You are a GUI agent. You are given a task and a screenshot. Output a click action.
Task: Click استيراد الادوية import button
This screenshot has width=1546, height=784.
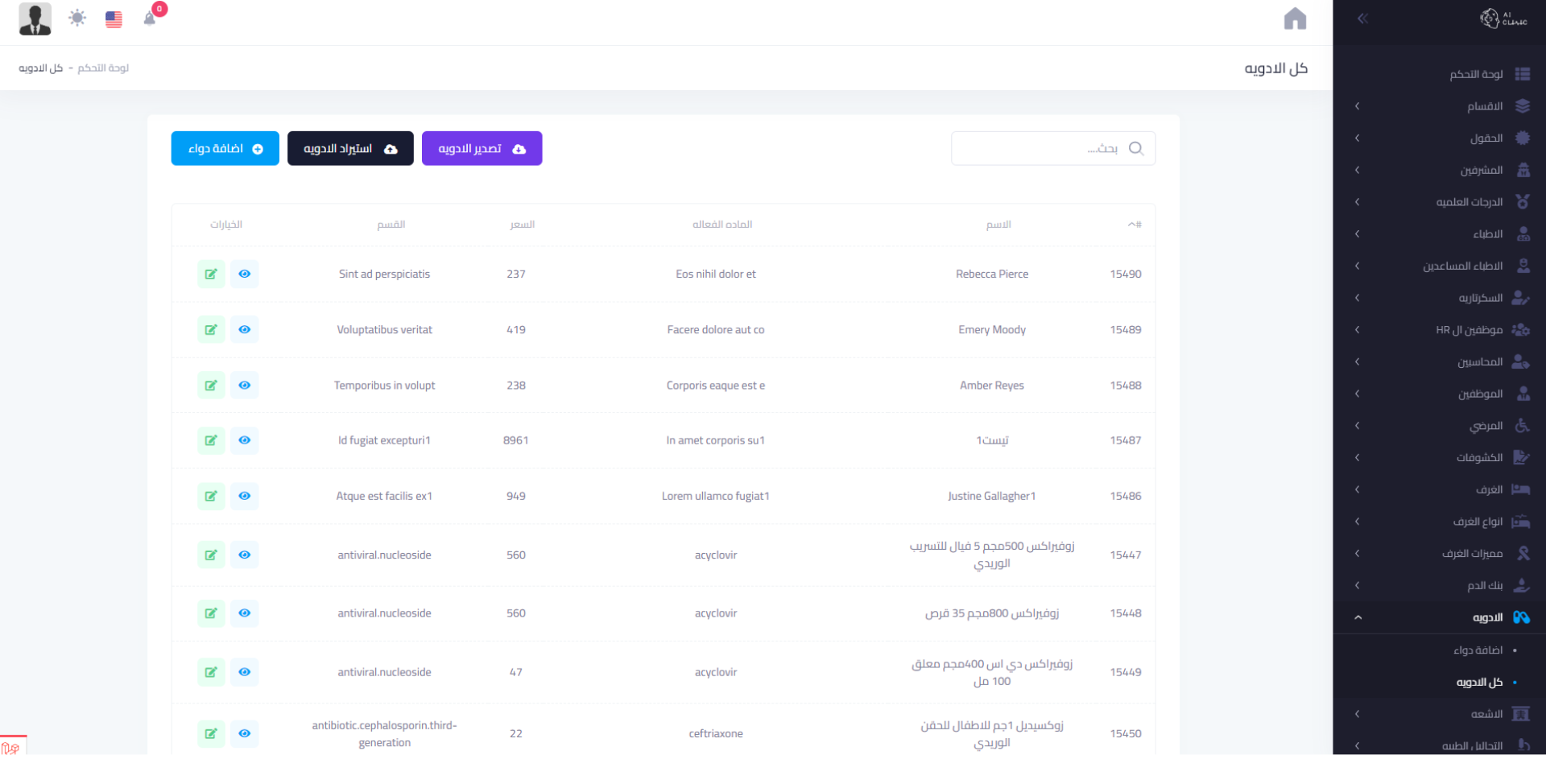pos(350,149)
